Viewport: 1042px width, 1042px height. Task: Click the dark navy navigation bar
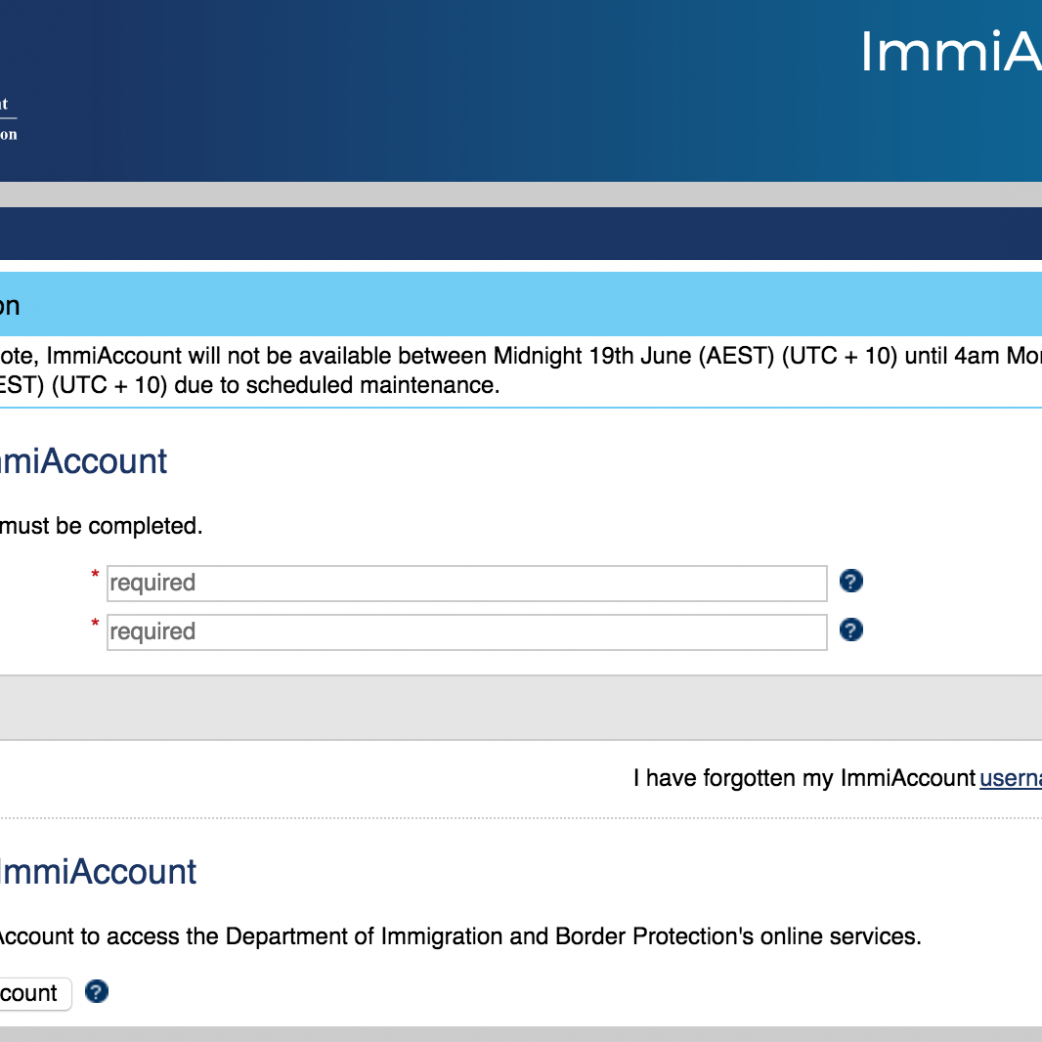pyautogui.click(x=520, y=233)
